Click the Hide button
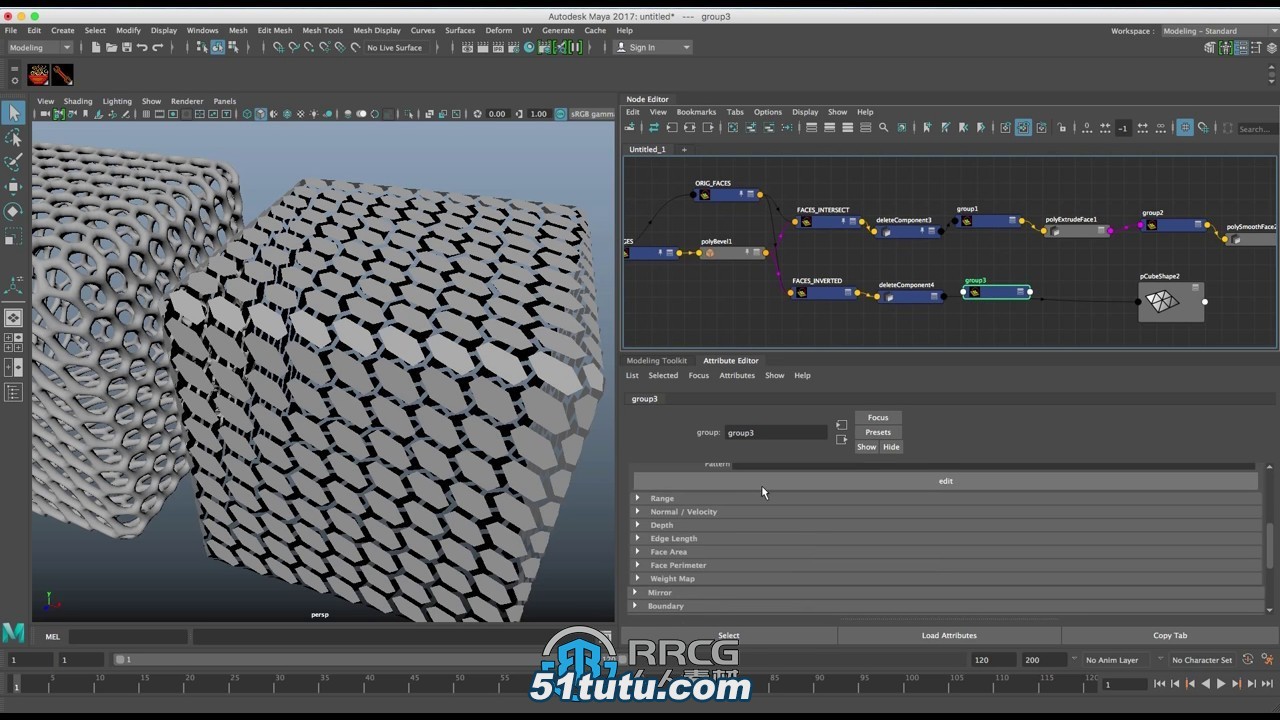1280x720 pixels. point(891,447)
